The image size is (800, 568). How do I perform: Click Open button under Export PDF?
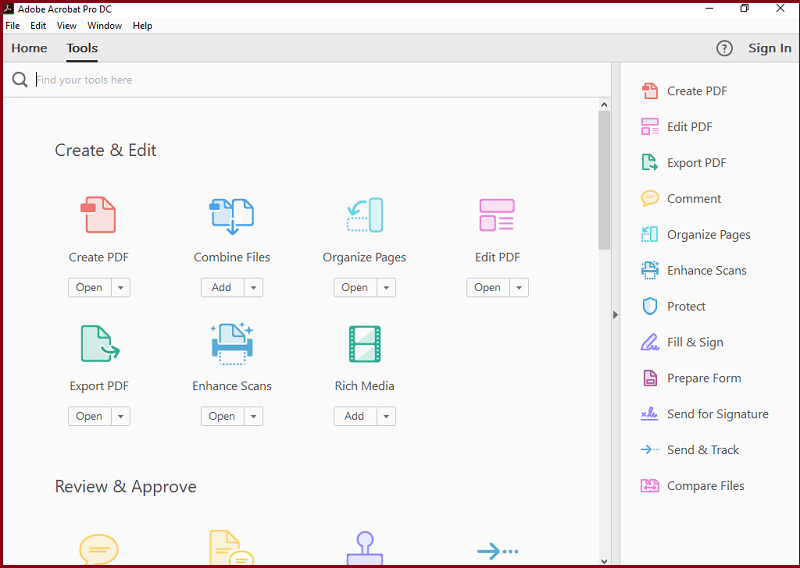(90, 416)
